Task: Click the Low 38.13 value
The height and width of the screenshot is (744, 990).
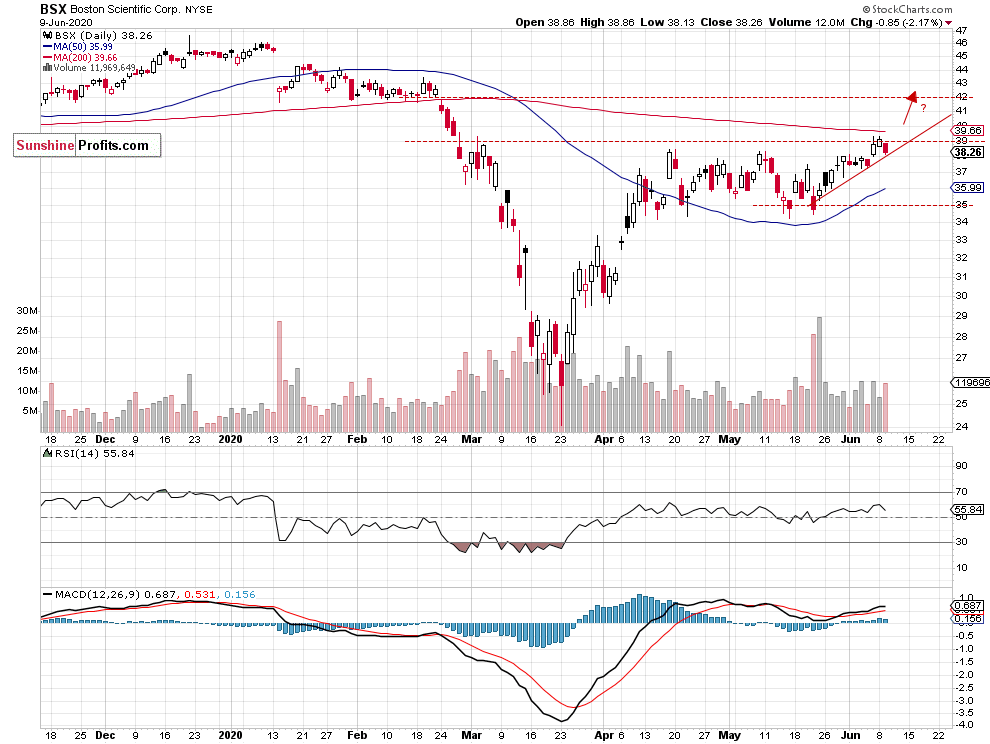Action: pos(667,22)
